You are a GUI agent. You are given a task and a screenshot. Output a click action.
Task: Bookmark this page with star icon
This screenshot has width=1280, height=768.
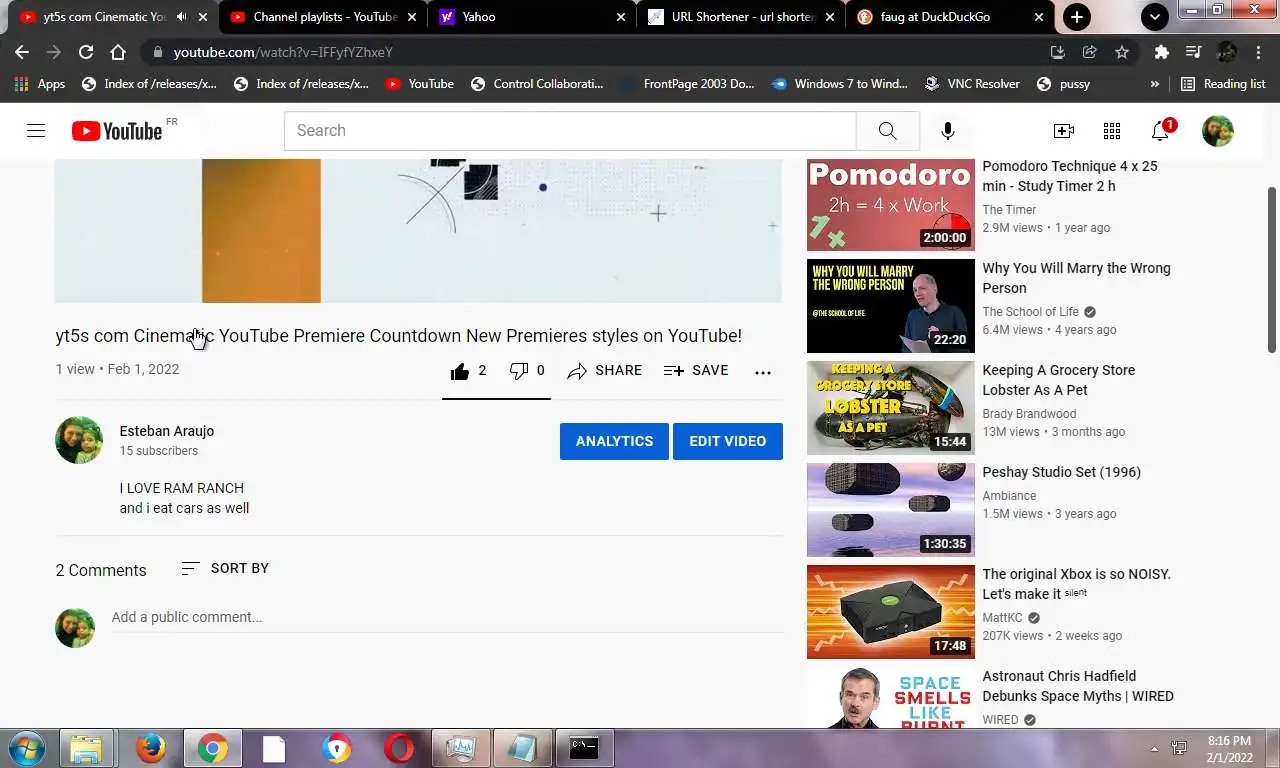pos(1122,52)
